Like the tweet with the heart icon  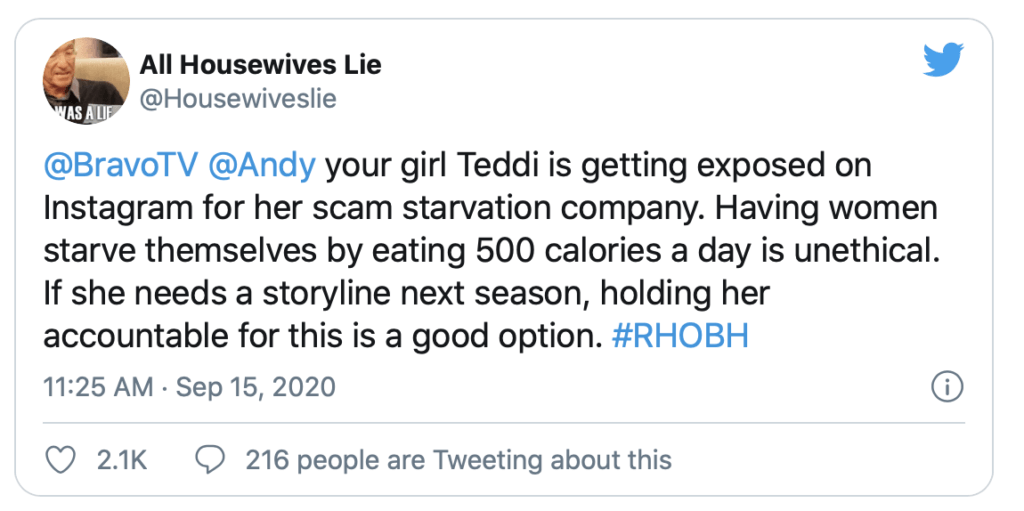pyautogui.click(x=61, y=460)
